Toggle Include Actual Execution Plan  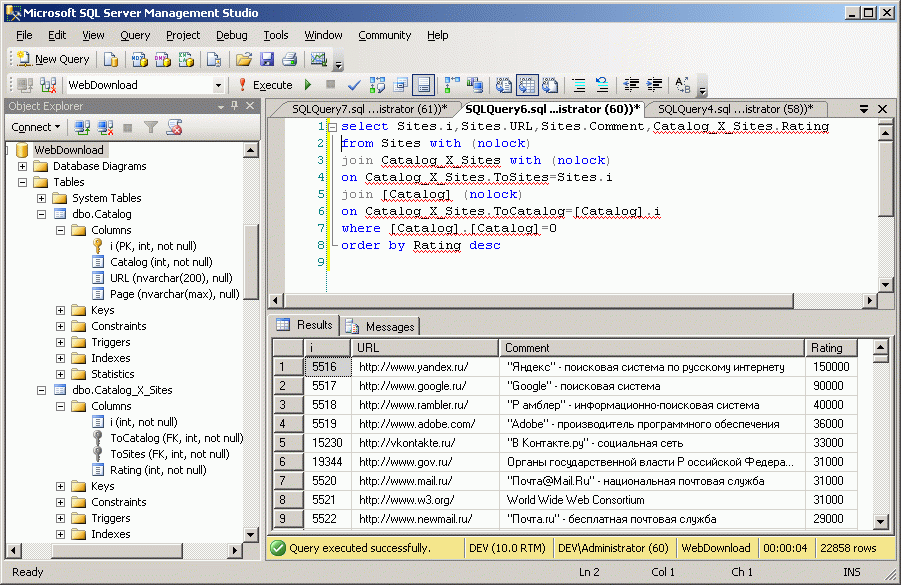point(452,85)
